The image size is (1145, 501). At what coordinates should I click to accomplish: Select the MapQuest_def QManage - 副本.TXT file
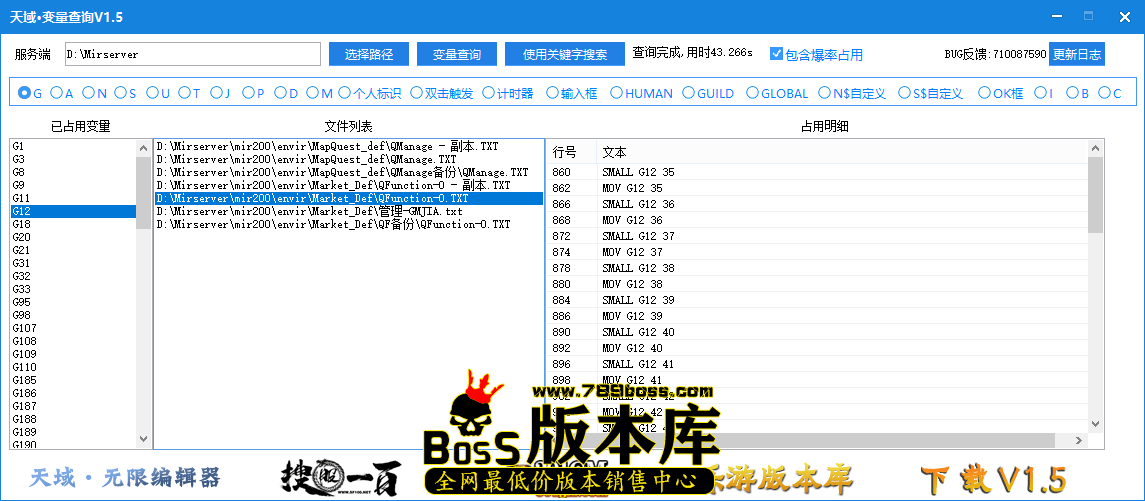coord(348,146)
